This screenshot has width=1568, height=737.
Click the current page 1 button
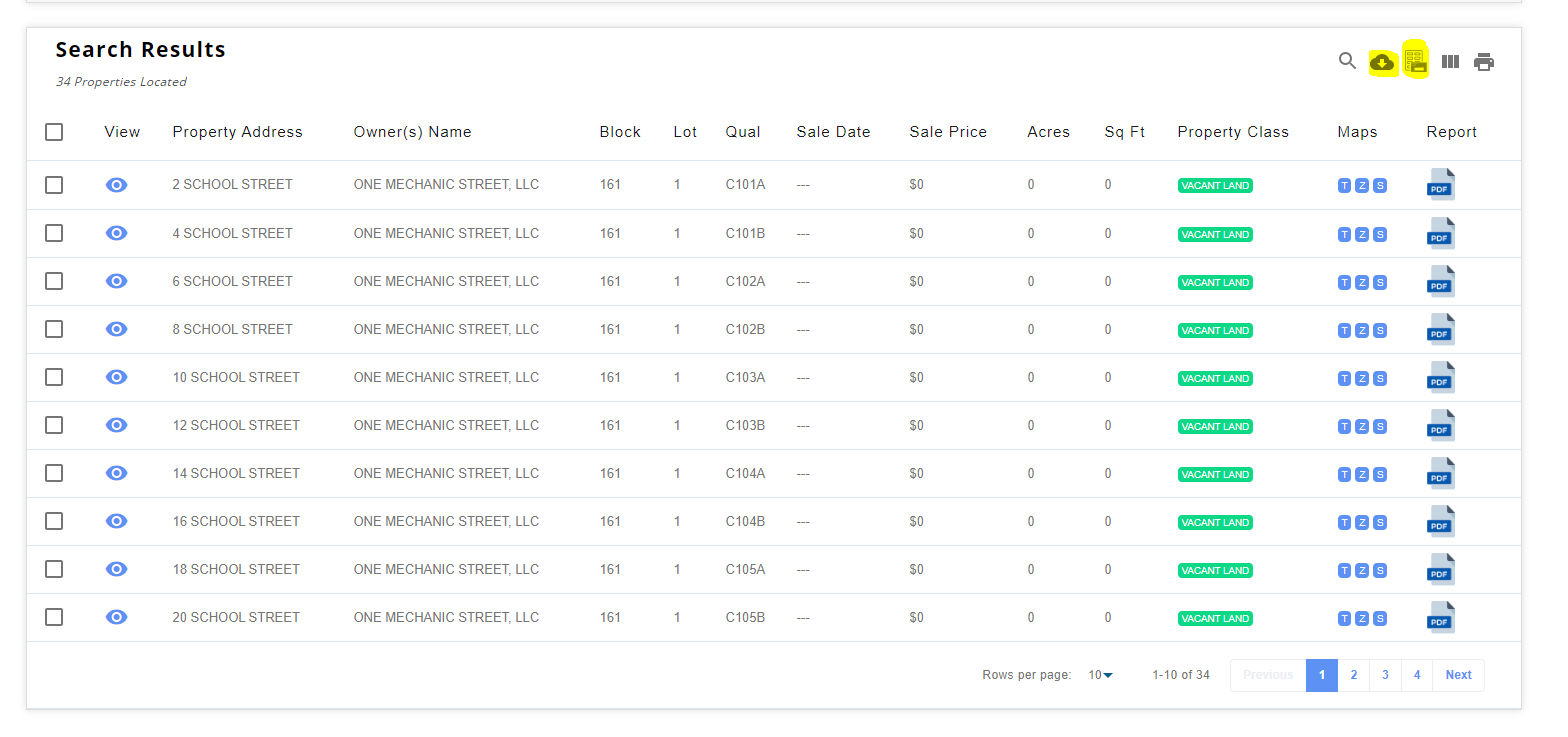[1322, 675]
